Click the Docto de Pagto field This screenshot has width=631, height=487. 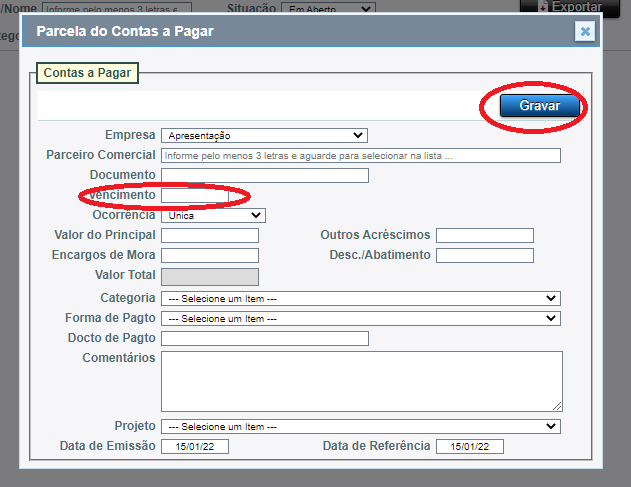point(264,338)
